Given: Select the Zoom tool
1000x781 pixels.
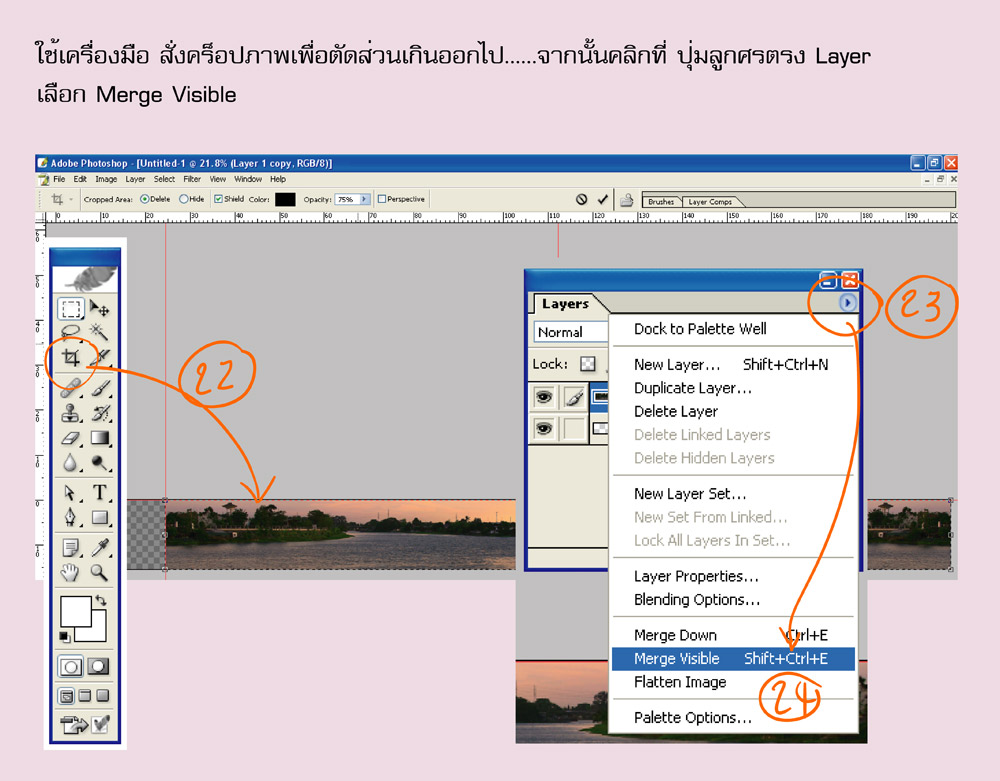Looking at the screenshot, I should click(99, 572).
